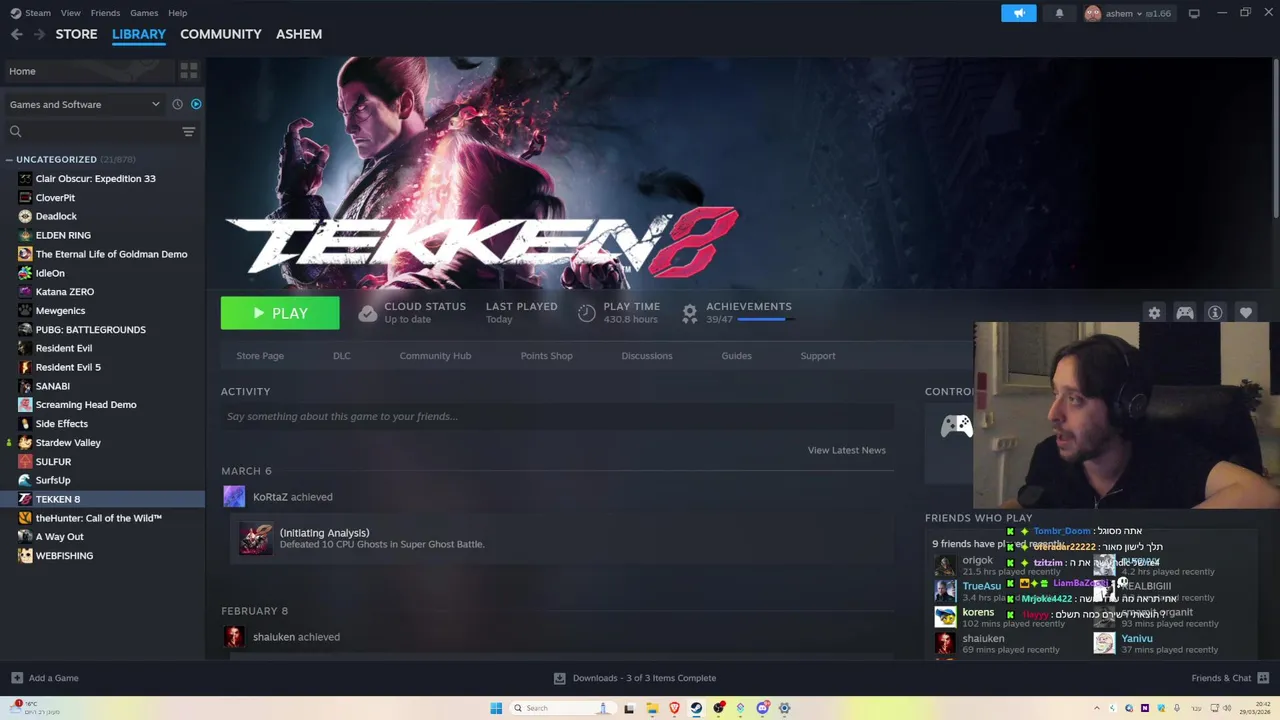The width and height of the screenshot is (1280, 720).
Task: Open Discord from the taskbar
Action: (x=763, y=708)
